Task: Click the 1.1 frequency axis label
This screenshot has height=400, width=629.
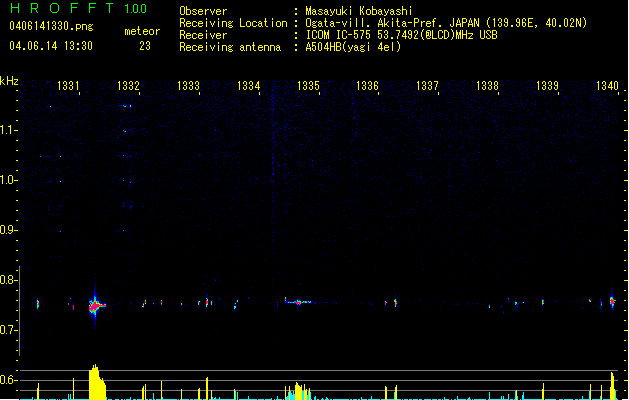Action: coord(8,130)
